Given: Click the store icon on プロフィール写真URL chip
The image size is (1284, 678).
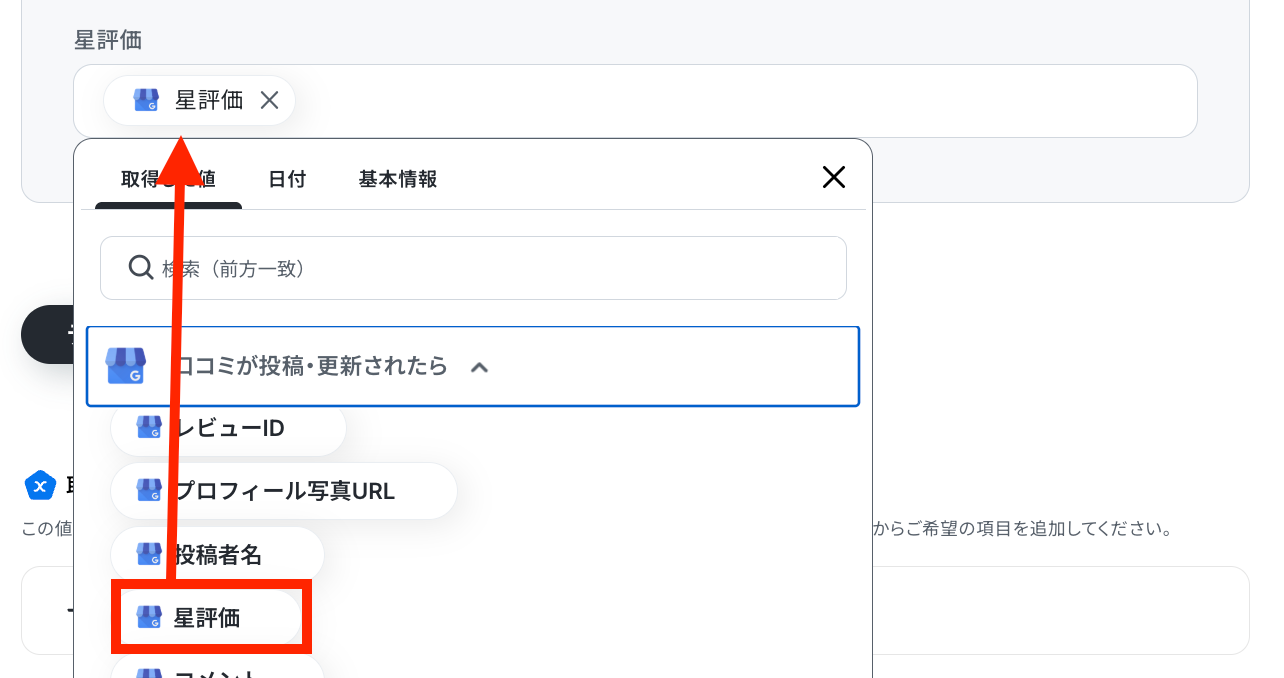Looking at the screenshot, I should (x=149, y=491).
